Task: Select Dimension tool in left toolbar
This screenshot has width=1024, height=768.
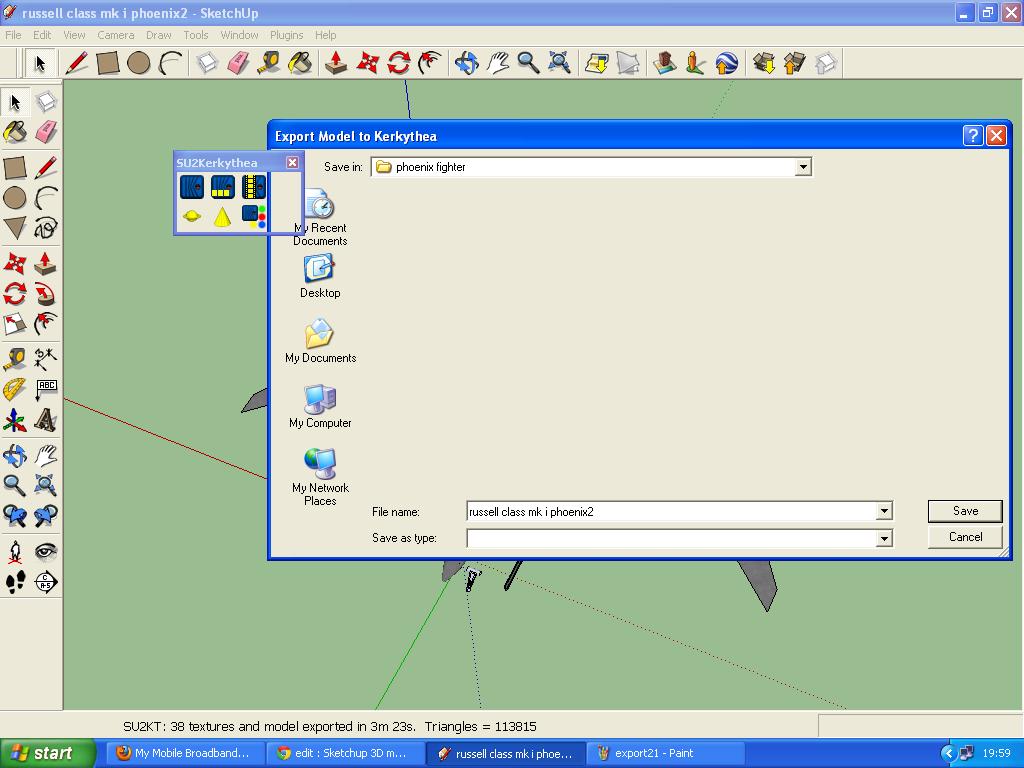Action: [46, 359]
